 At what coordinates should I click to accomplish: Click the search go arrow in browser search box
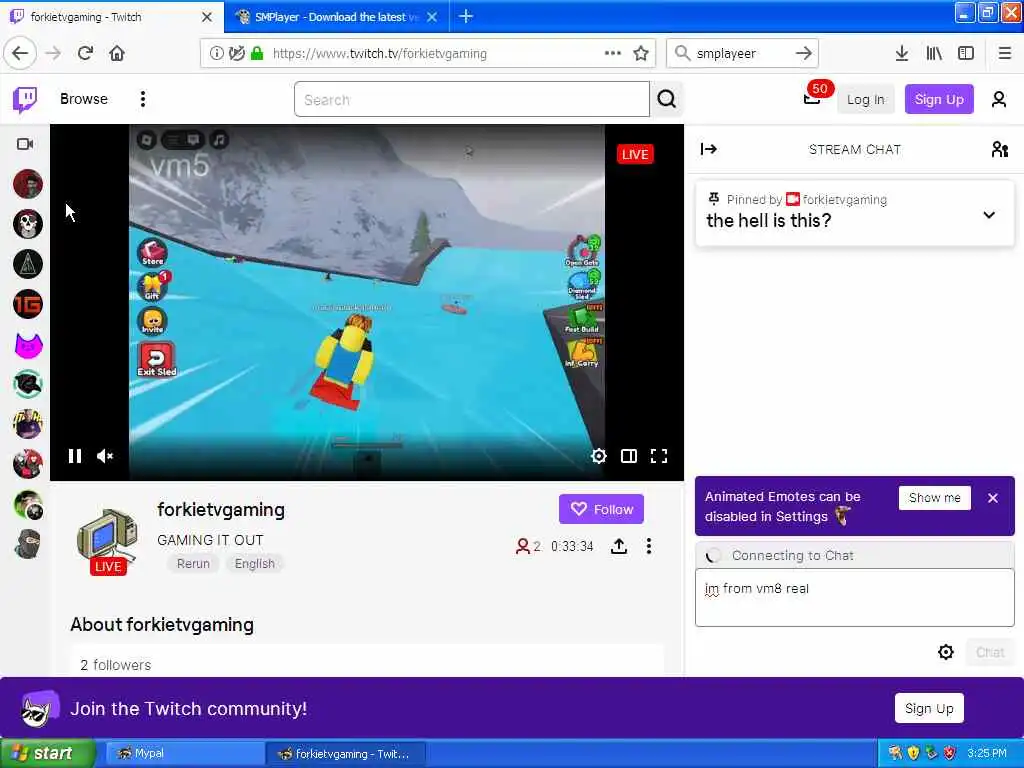click(x=803, y=53)
